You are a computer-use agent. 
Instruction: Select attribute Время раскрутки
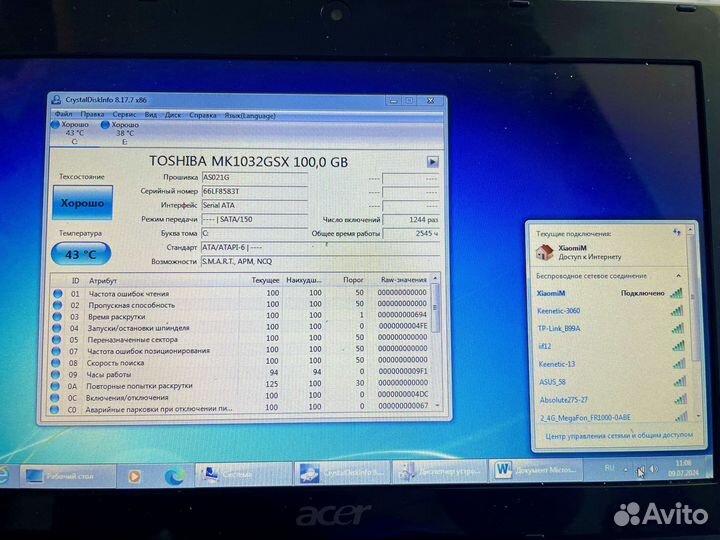pyautogui.click(x=117, y=317)
